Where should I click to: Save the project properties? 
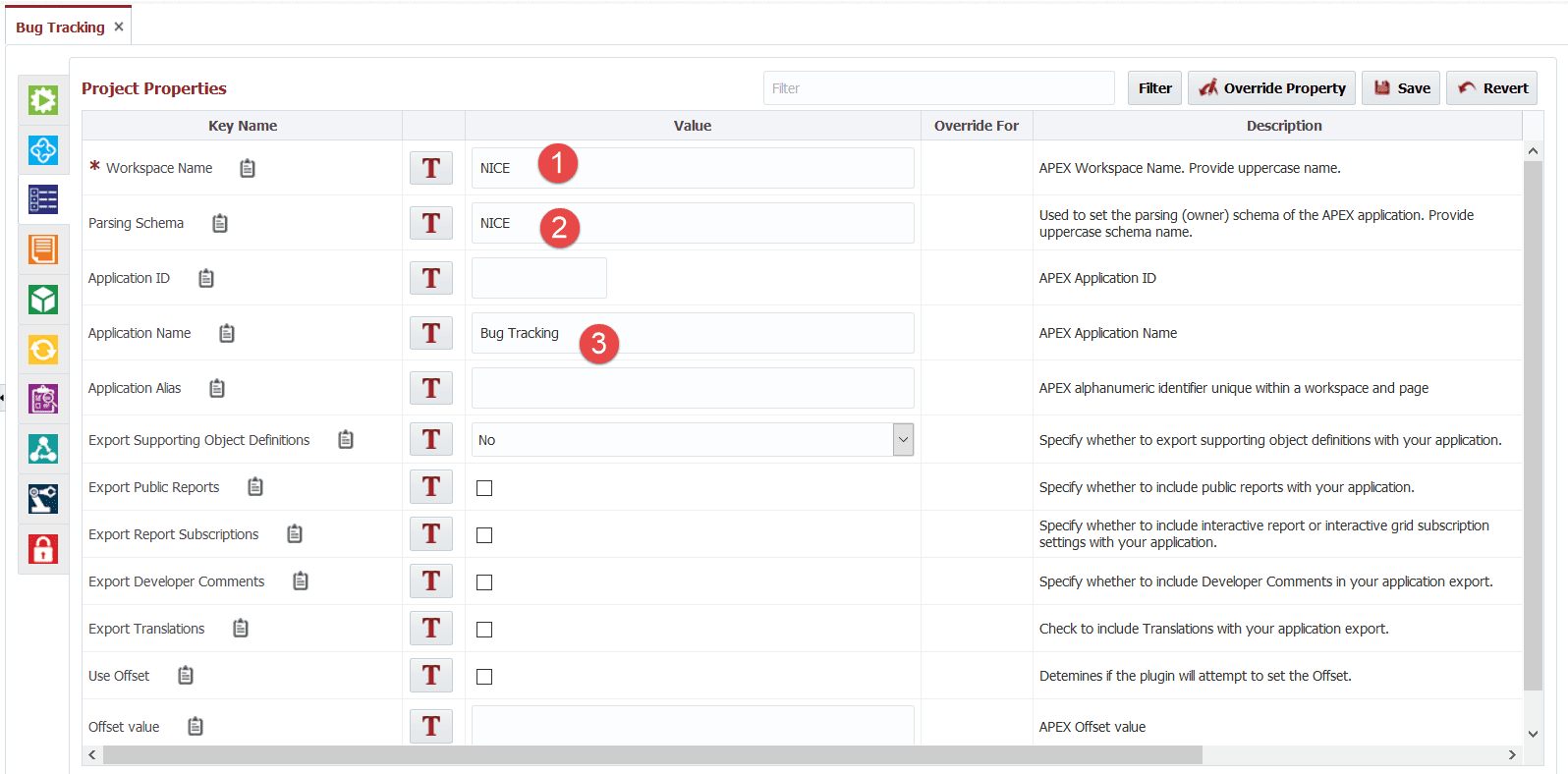1401,88
